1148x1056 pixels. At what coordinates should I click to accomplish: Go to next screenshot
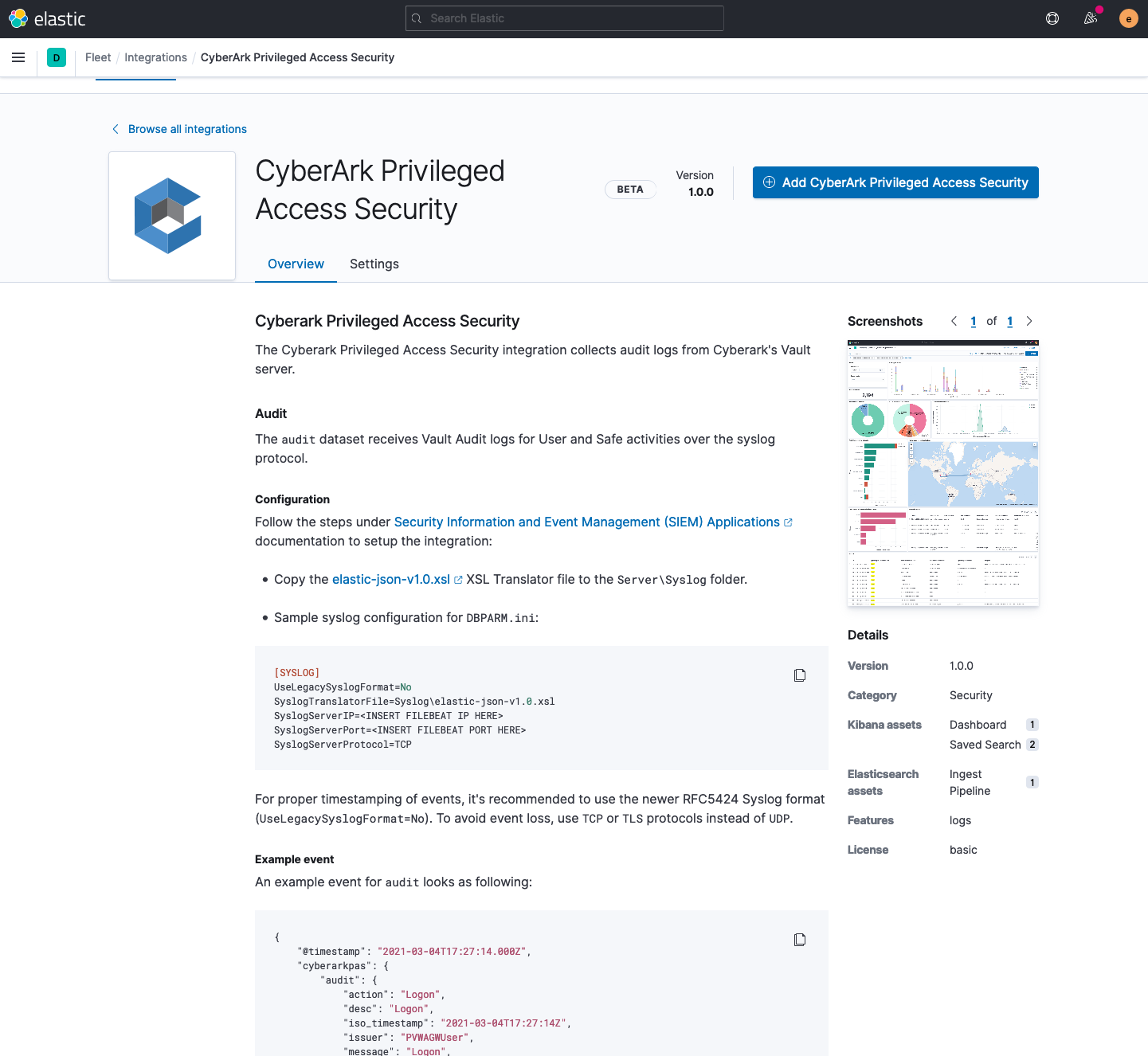pyautogui.click(x=1029, y=321)
